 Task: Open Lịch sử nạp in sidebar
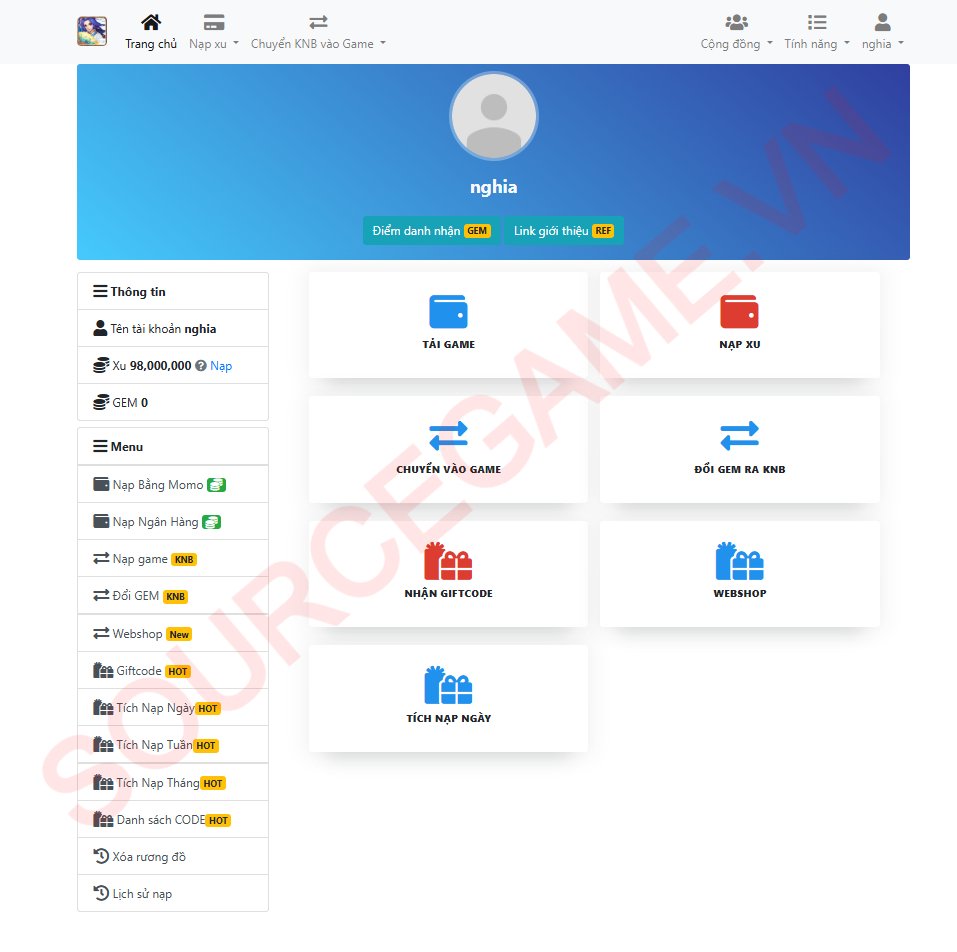click(142, 893)
